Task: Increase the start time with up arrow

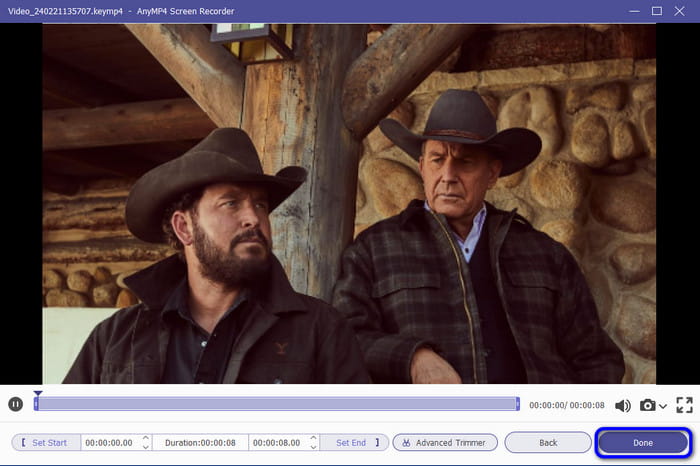Action: pos(146,438)
